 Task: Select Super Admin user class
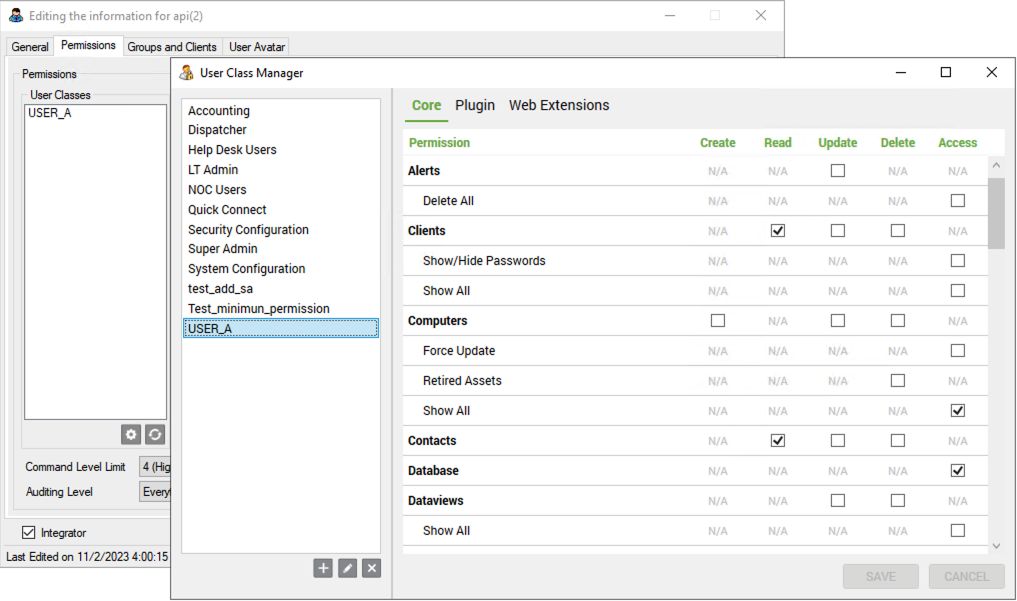tap(223, 249)
